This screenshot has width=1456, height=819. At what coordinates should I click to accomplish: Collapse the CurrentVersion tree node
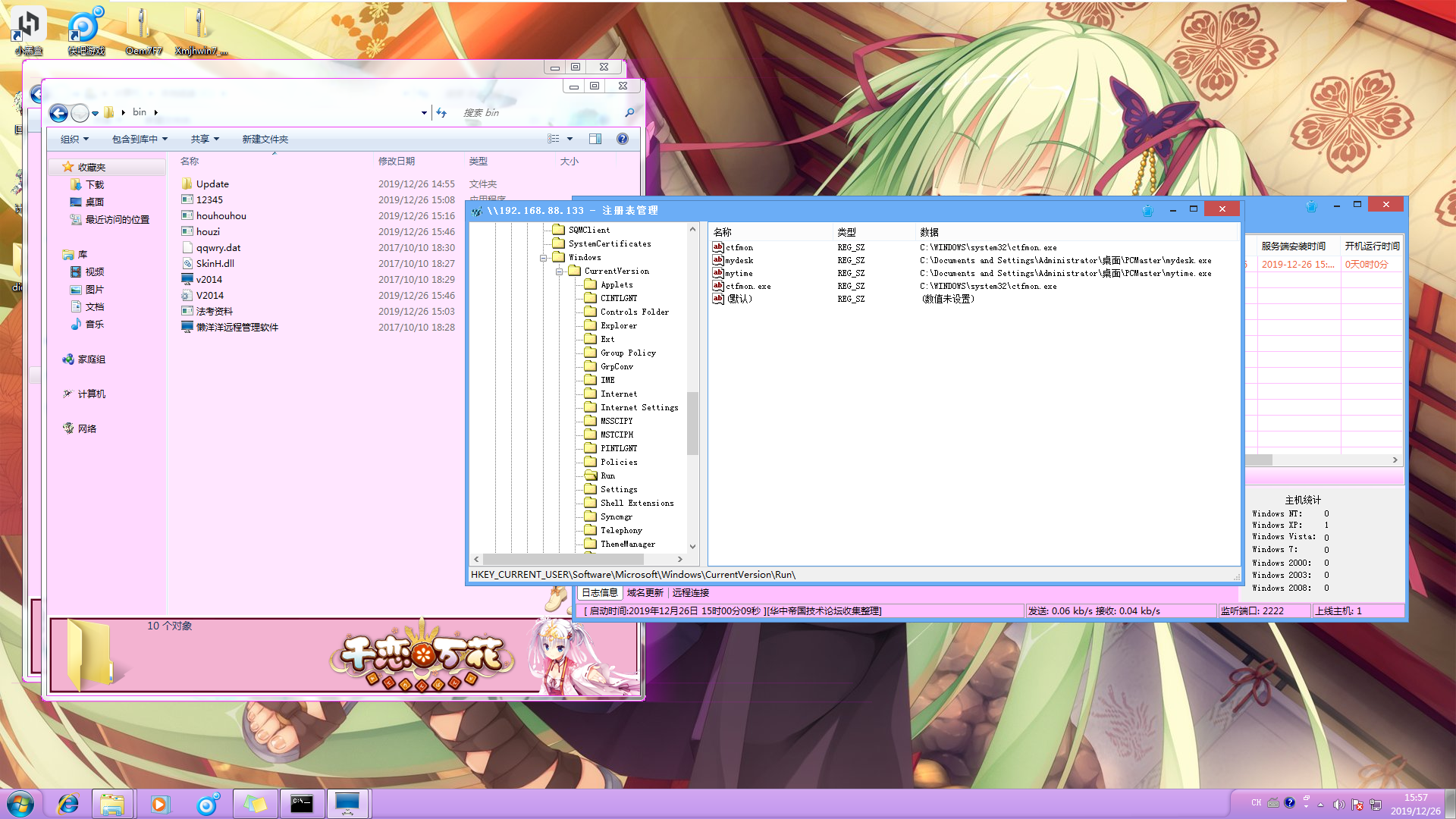click(x=559, y=271)
